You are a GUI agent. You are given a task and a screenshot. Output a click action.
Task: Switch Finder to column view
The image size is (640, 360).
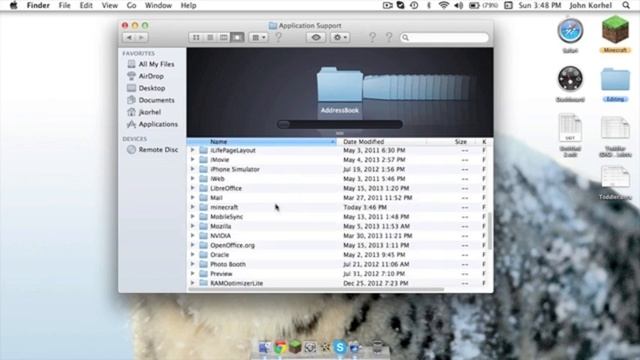224,38
